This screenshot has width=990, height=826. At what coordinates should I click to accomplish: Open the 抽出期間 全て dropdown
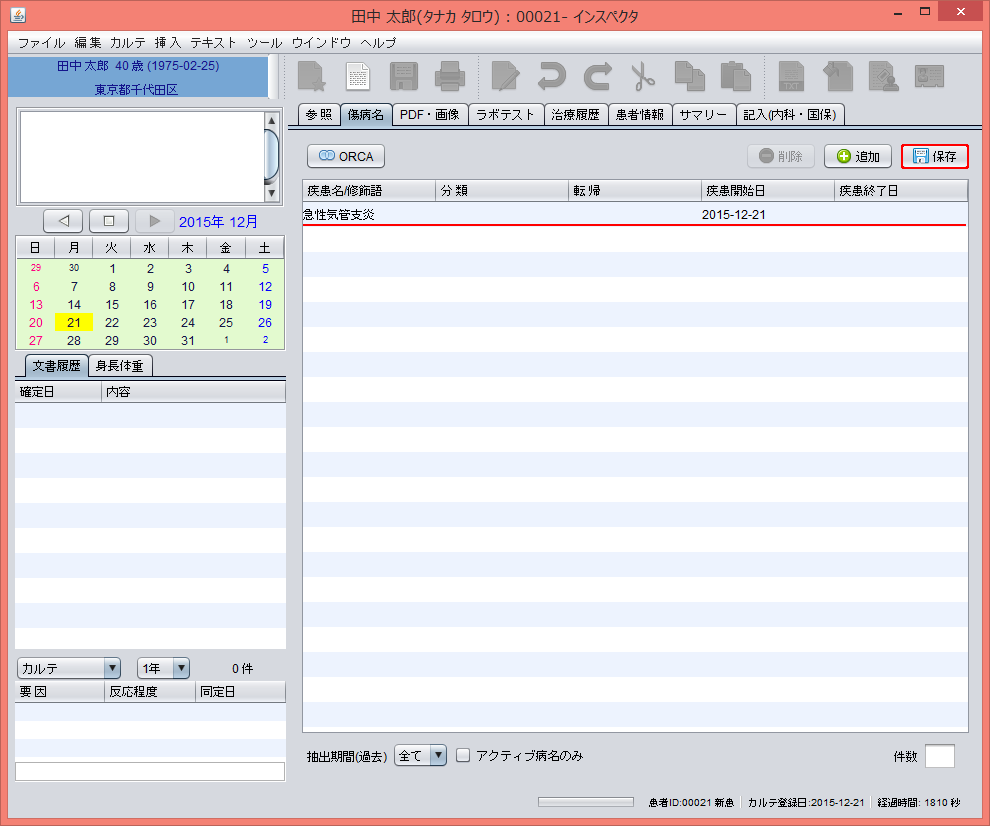(x=420, y=756)
